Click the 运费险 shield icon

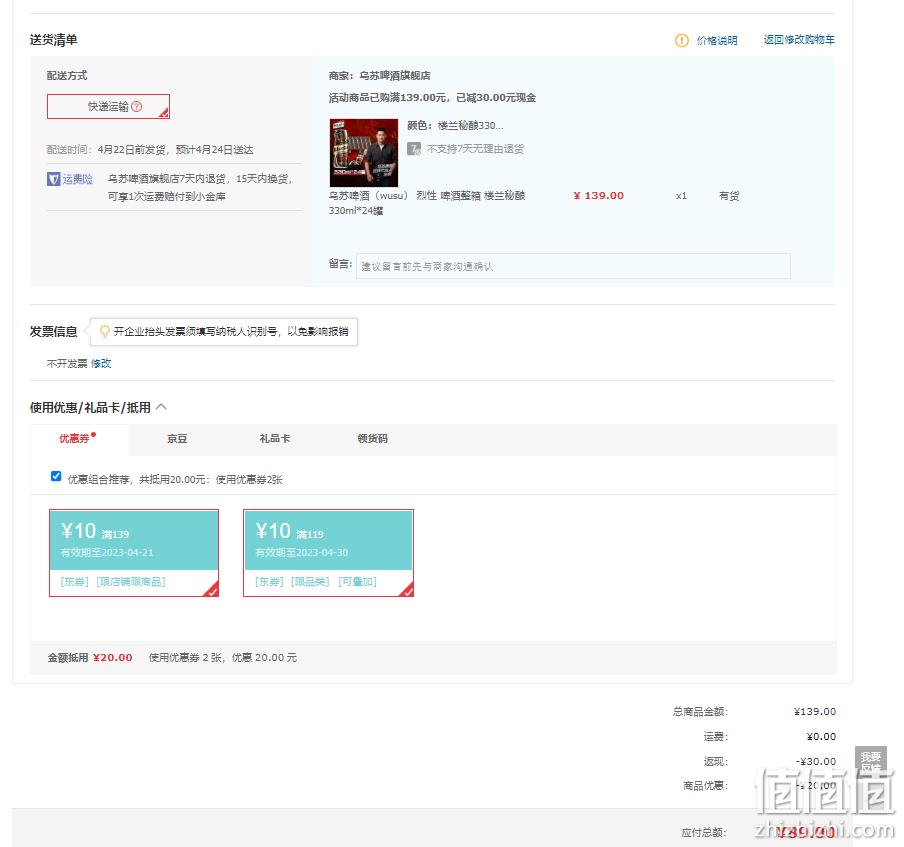(53, 179)
